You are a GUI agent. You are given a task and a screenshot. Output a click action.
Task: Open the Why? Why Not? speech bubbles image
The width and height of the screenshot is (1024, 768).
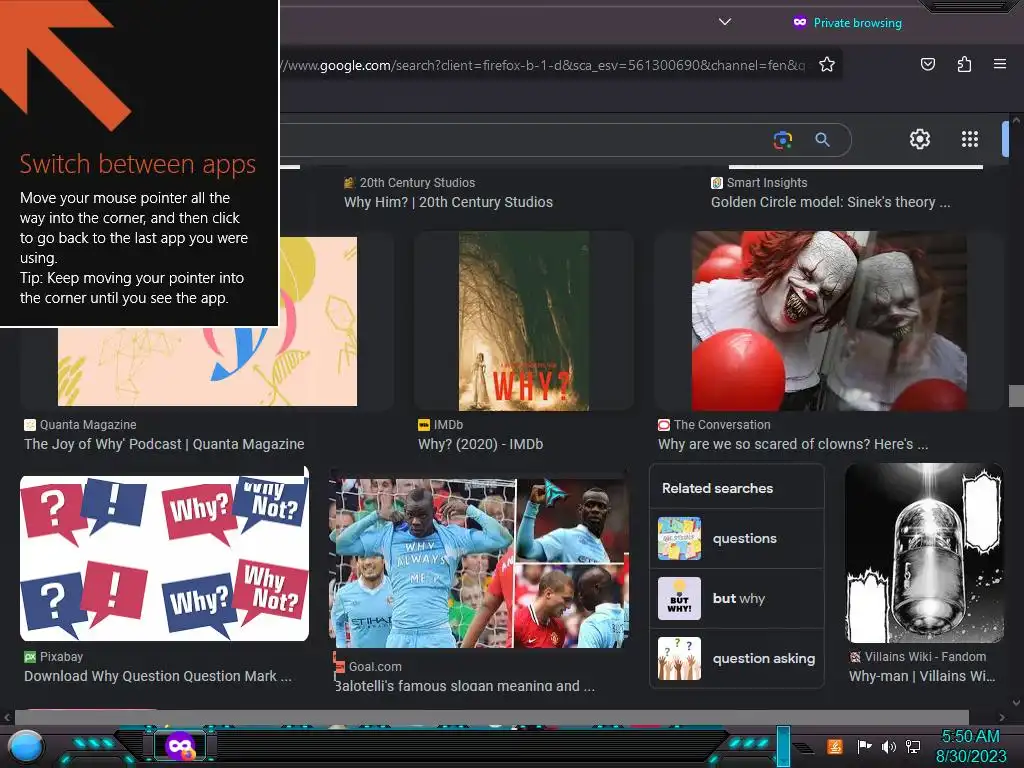pyautogui.click(x=165, y=558)
